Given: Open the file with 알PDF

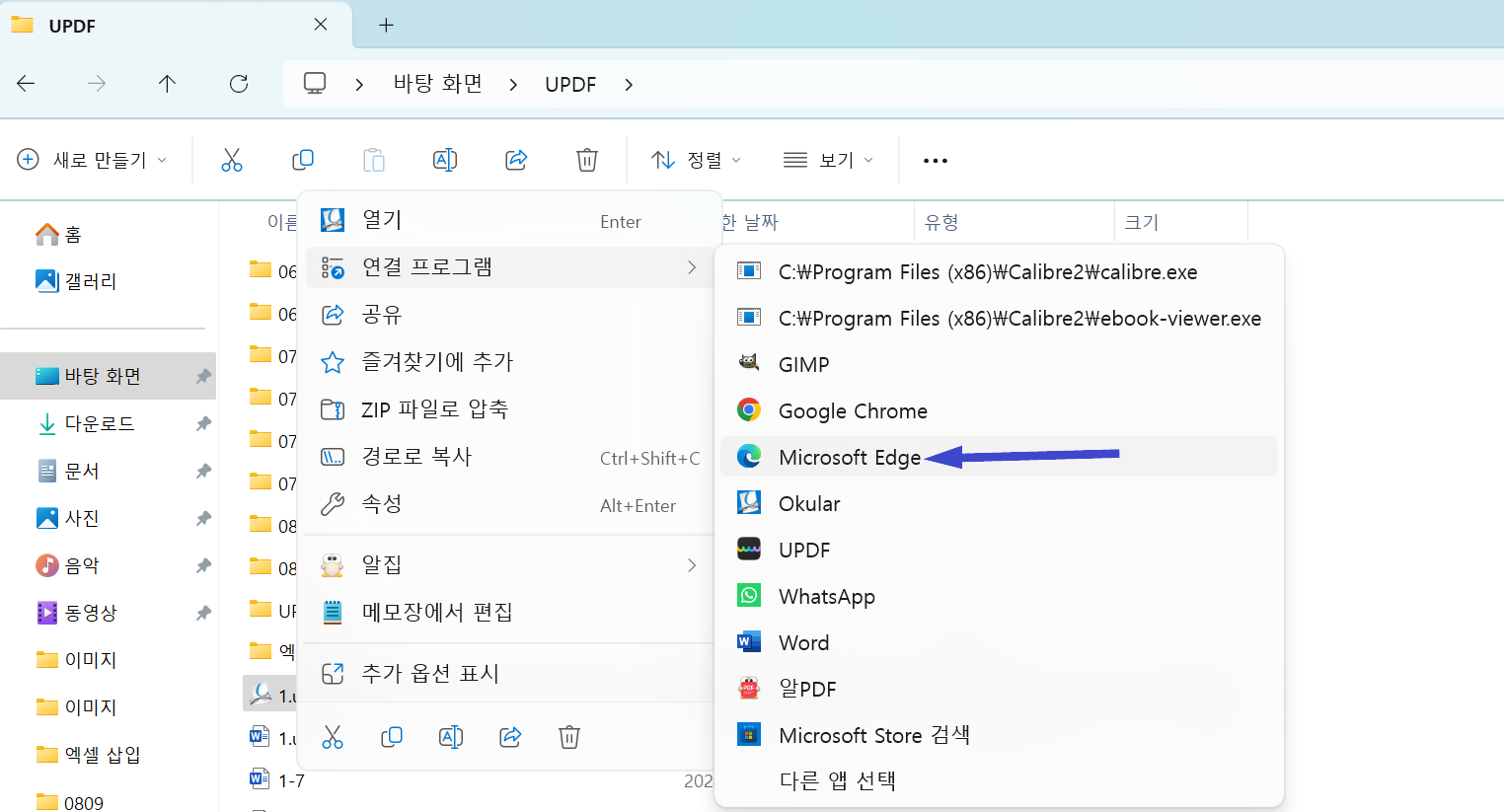Looking at the screenshot, I should coord(999,689).
